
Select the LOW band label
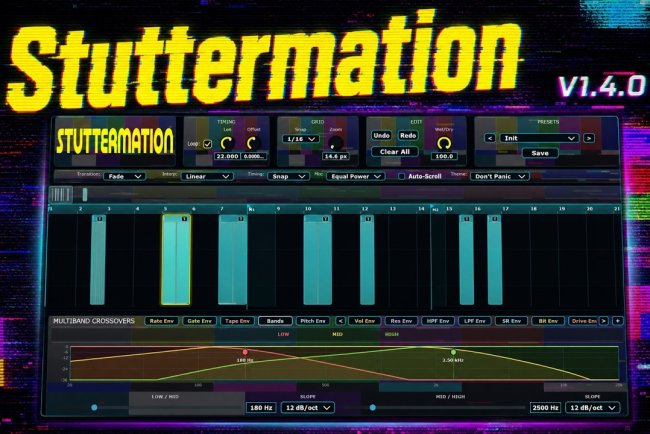283,334
